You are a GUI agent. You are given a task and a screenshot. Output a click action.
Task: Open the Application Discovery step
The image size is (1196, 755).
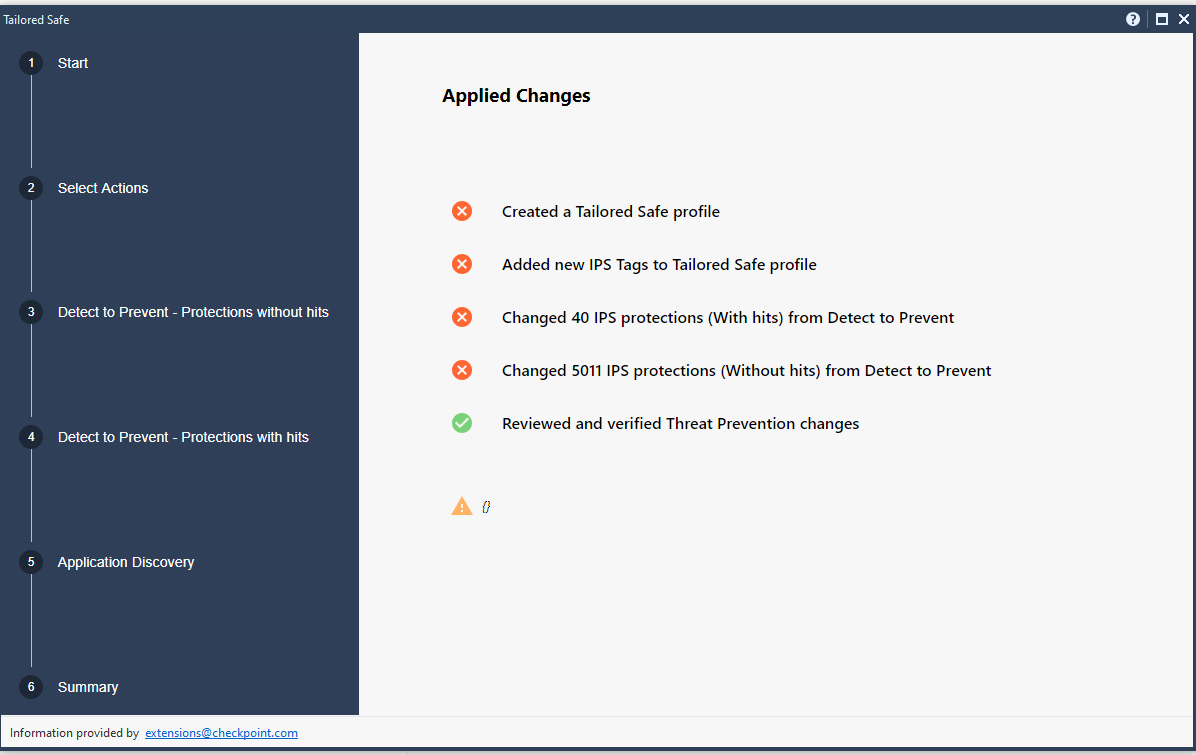(x=126, y=563)
